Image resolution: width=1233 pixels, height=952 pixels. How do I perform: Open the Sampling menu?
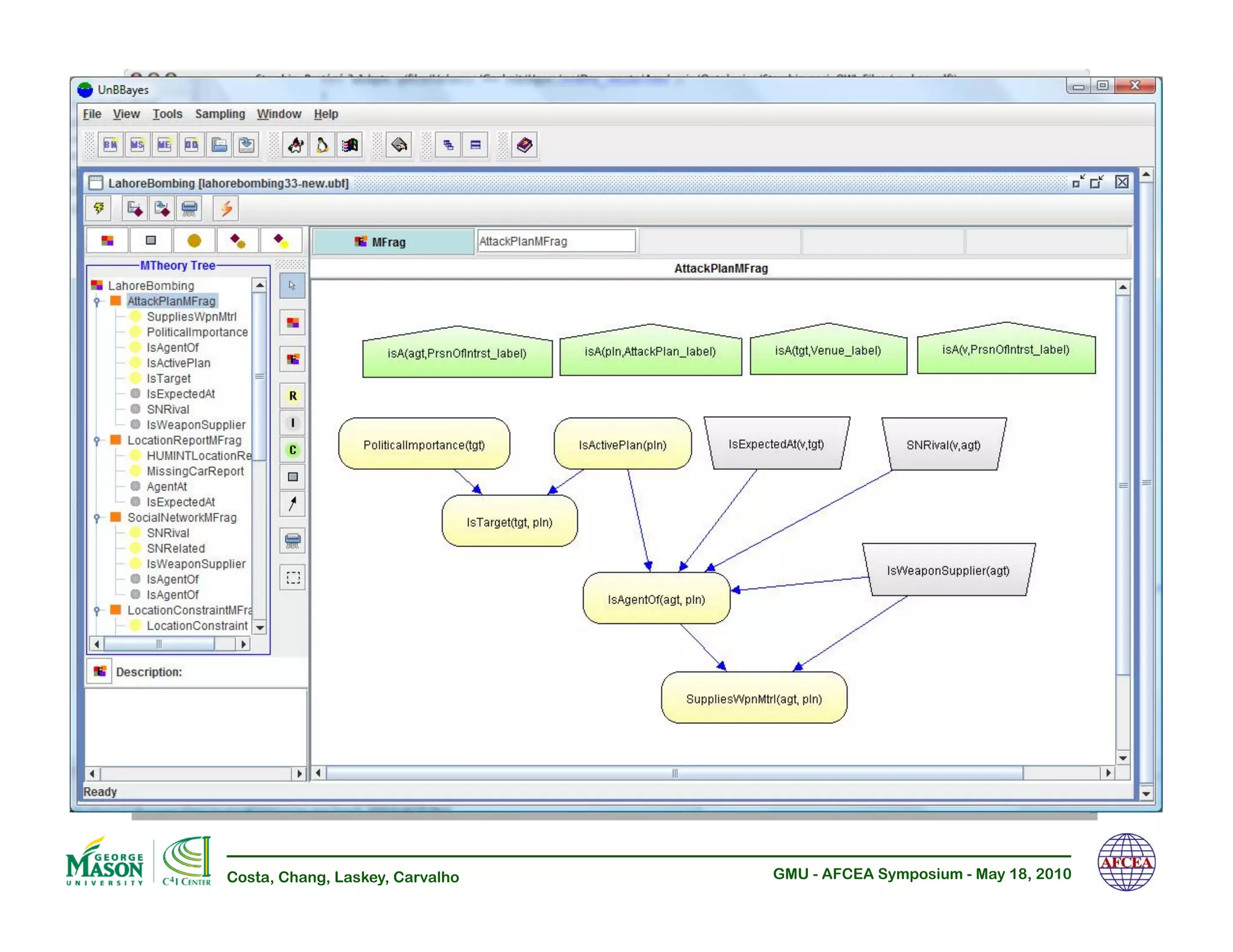(x=220, y=114)
